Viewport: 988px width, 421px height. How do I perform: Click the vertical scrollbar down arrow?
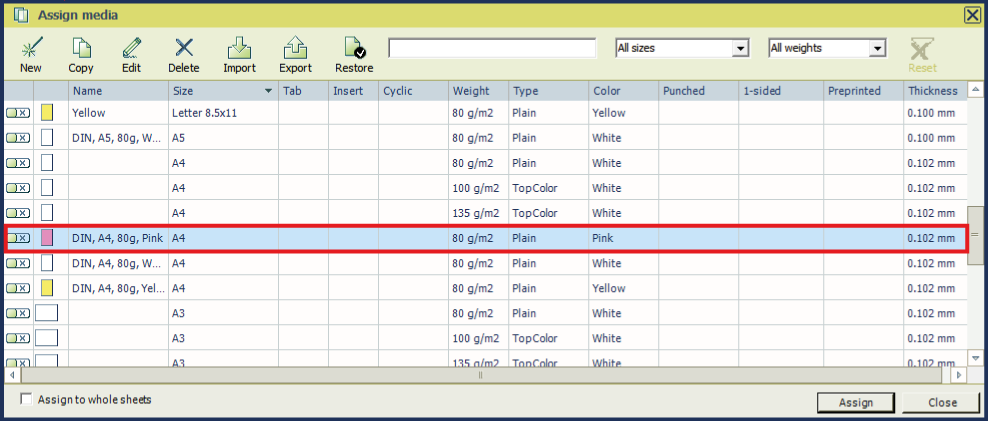(975, 357)
